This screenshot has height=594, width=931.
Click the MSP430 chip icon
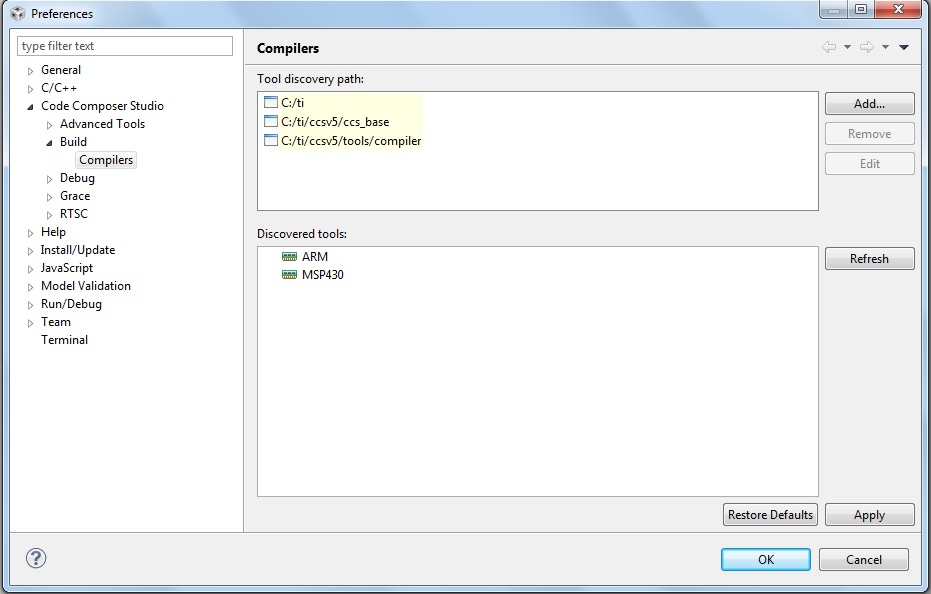[289, 274]
